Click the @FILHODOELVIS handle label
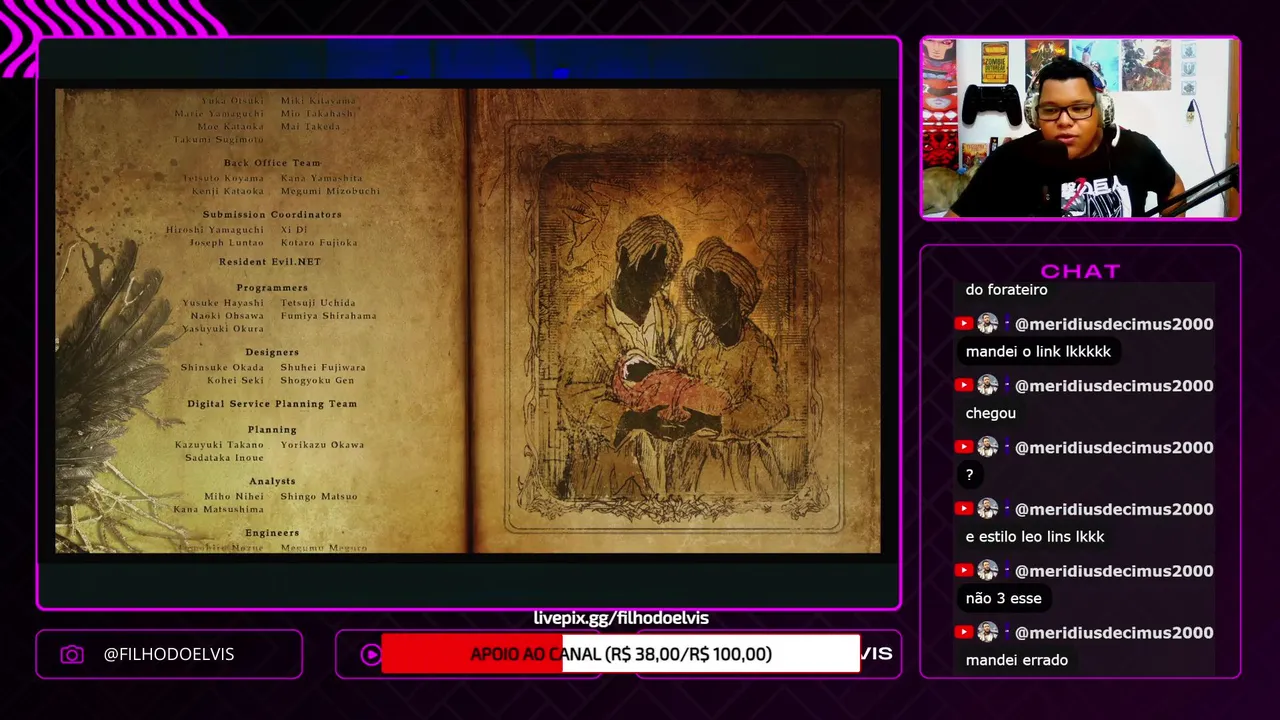Image resolution: width=1280 pixels, height=720 pixels. coord(169,654)
